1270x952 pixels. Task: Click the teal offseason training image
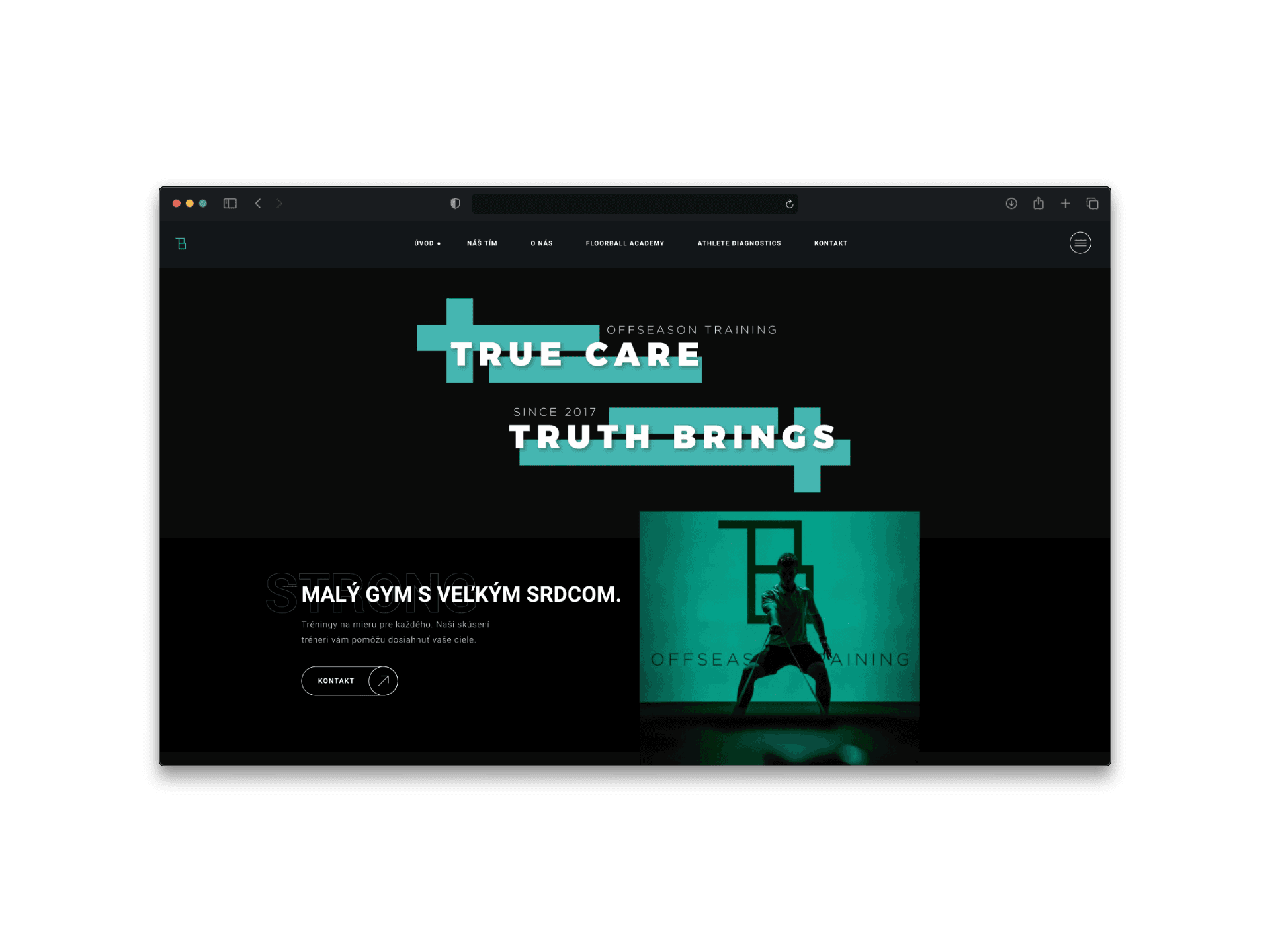click(779, 635)
